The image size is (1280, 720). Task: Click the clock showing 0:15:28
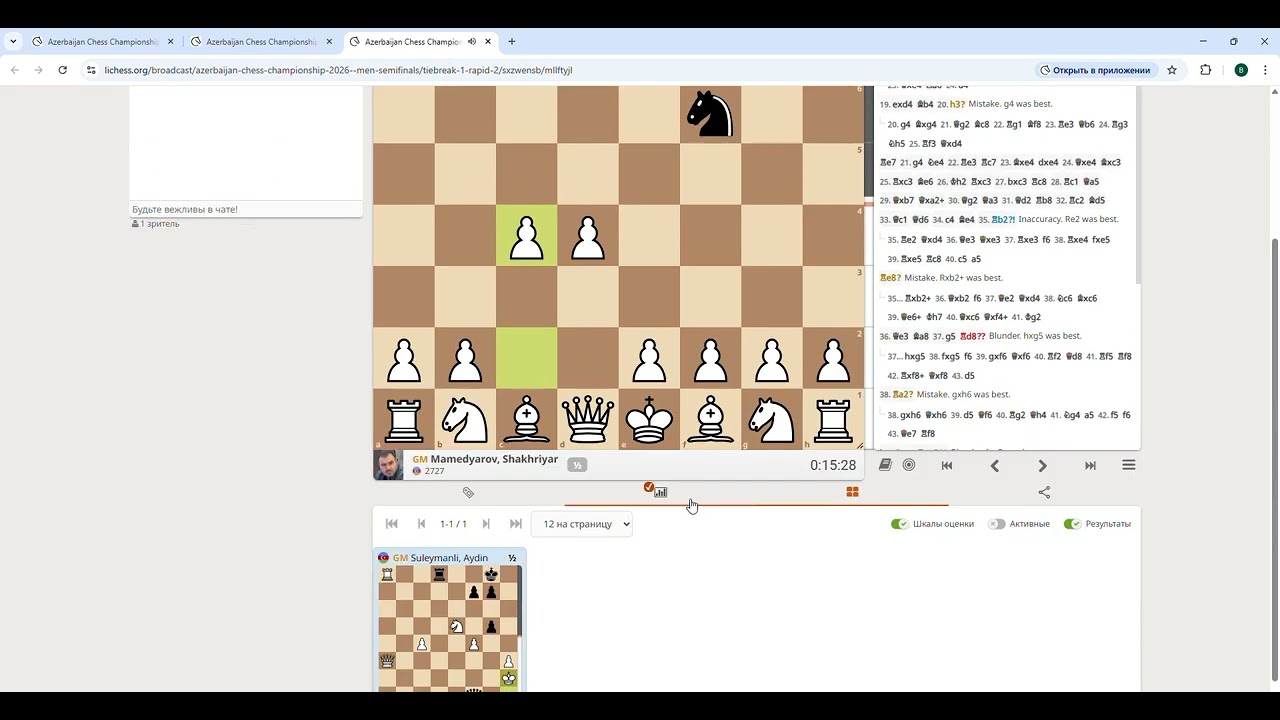[x=833, y=465]
